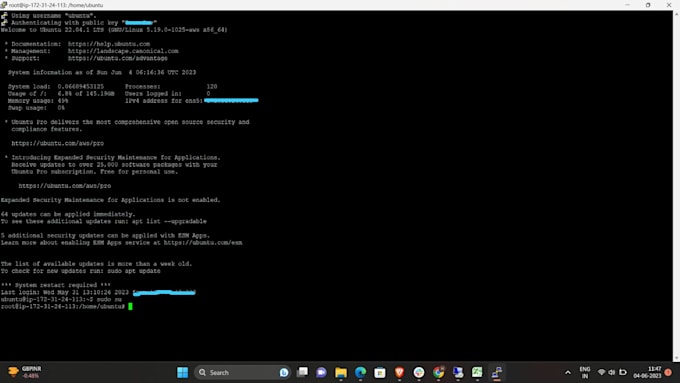Click the terminal's vertical scrollbar track
This screenshot has width=680, height=383.
tap(676, 186)
